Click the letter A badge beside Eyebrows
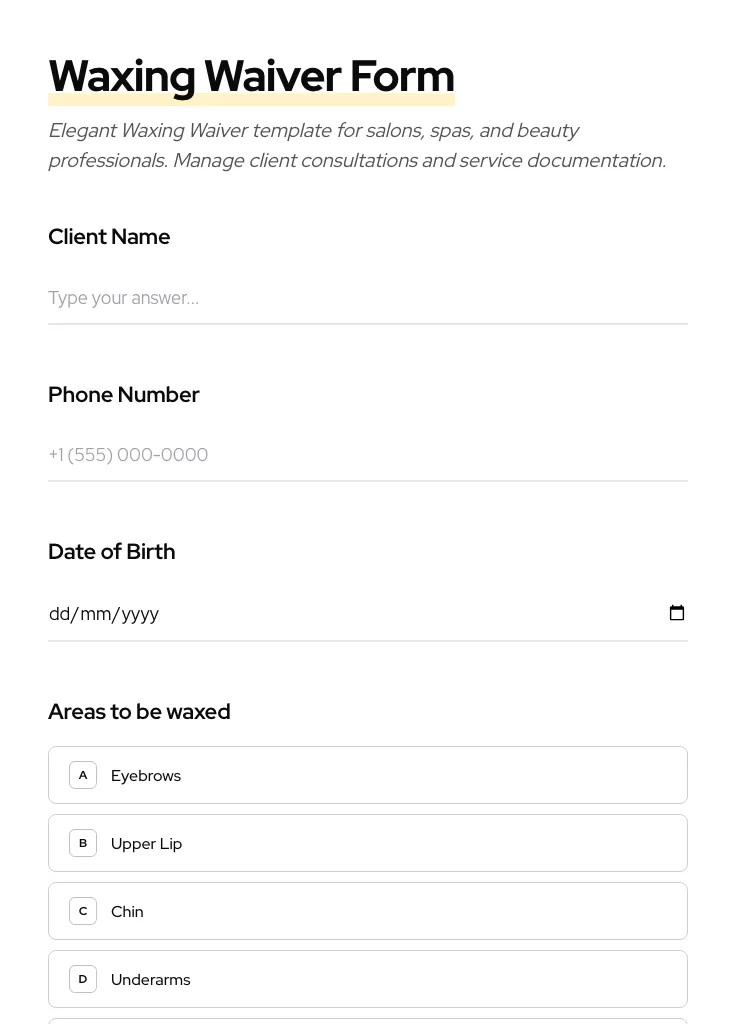This screenshot has width=736, height=1024. pos(83,775)
